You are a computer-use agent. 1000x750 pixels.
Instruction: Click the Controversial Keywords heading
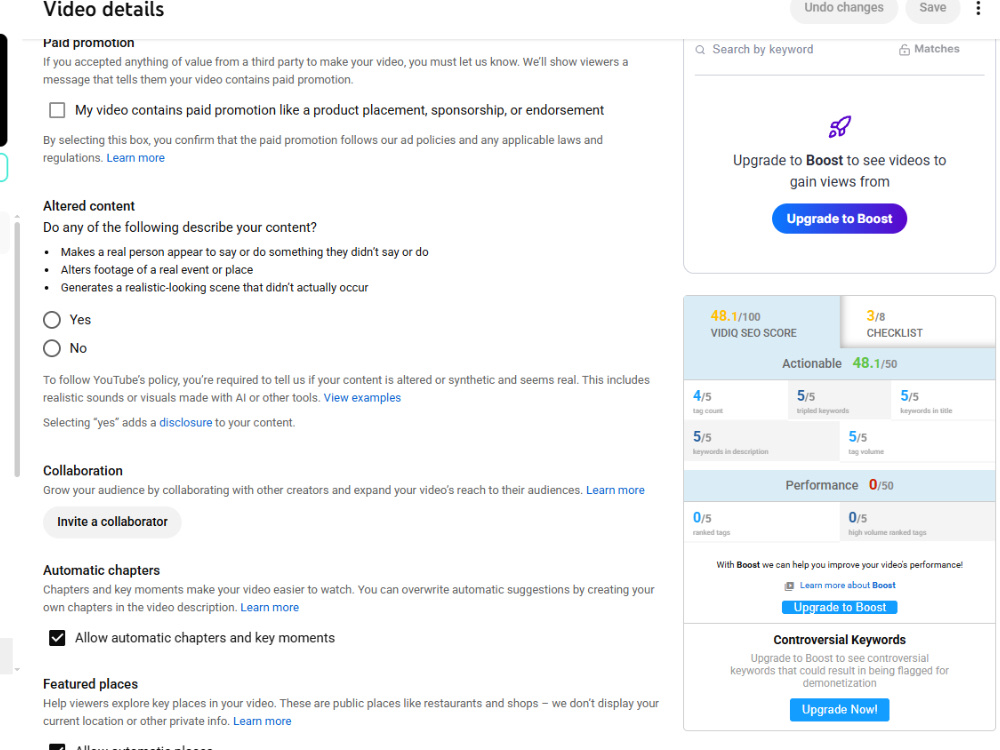coord(839,640)
